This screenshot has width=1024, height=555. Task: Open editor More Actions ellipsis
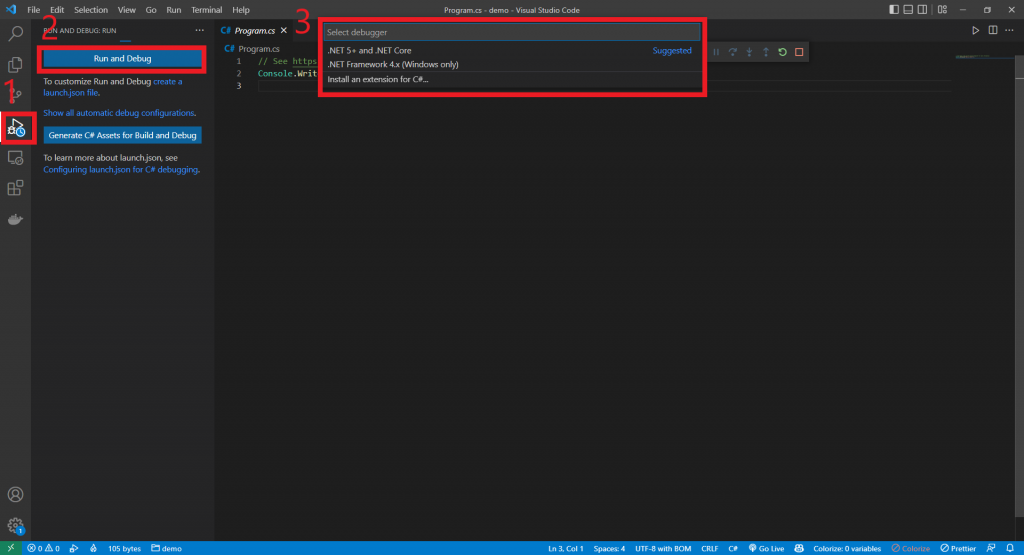pos(1009,30)
